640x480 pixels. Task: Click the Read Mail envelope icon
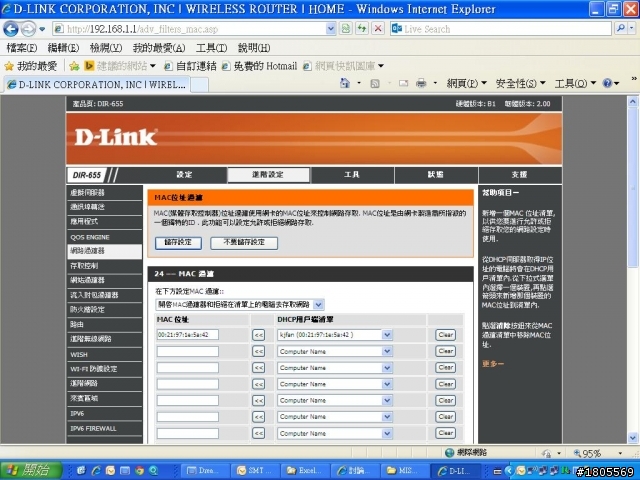[x=403, y=84]
